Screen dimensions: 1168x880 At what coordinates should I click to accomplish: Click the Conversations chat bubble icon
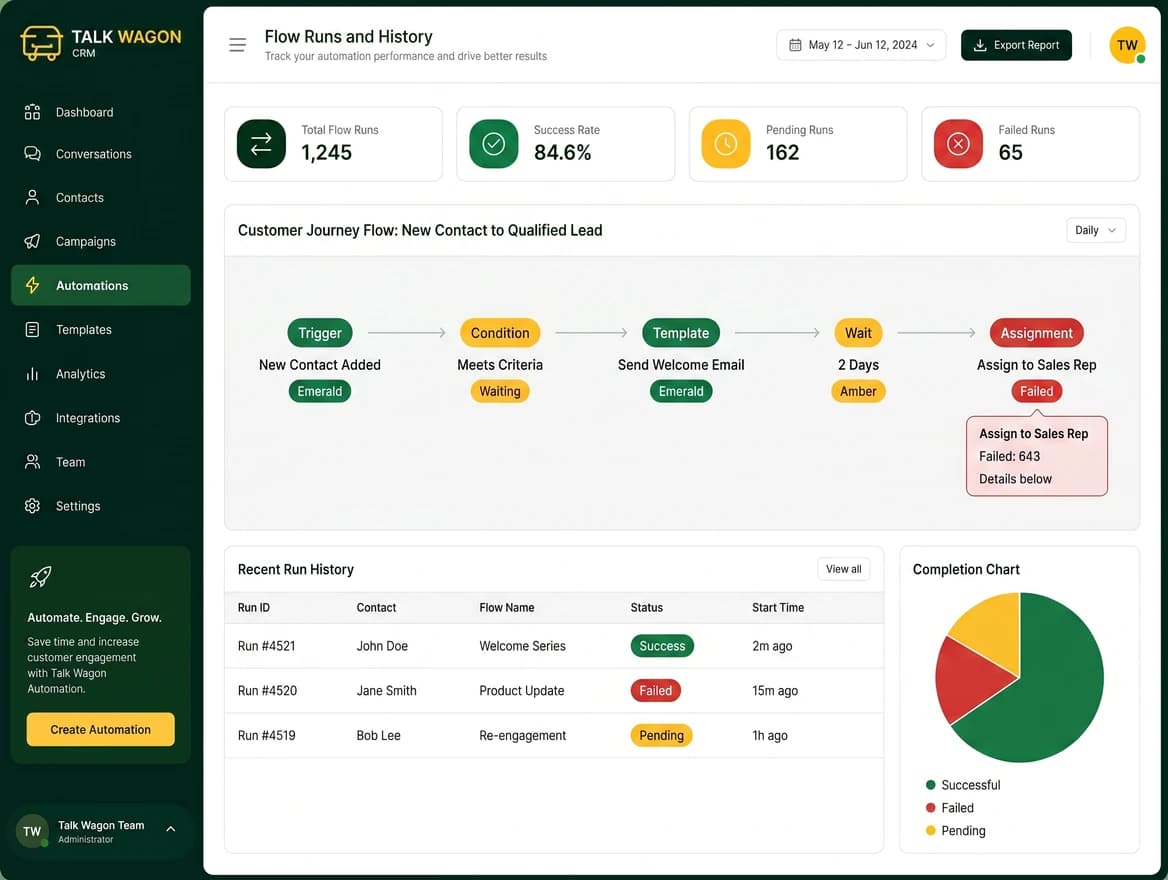[32, 153]
